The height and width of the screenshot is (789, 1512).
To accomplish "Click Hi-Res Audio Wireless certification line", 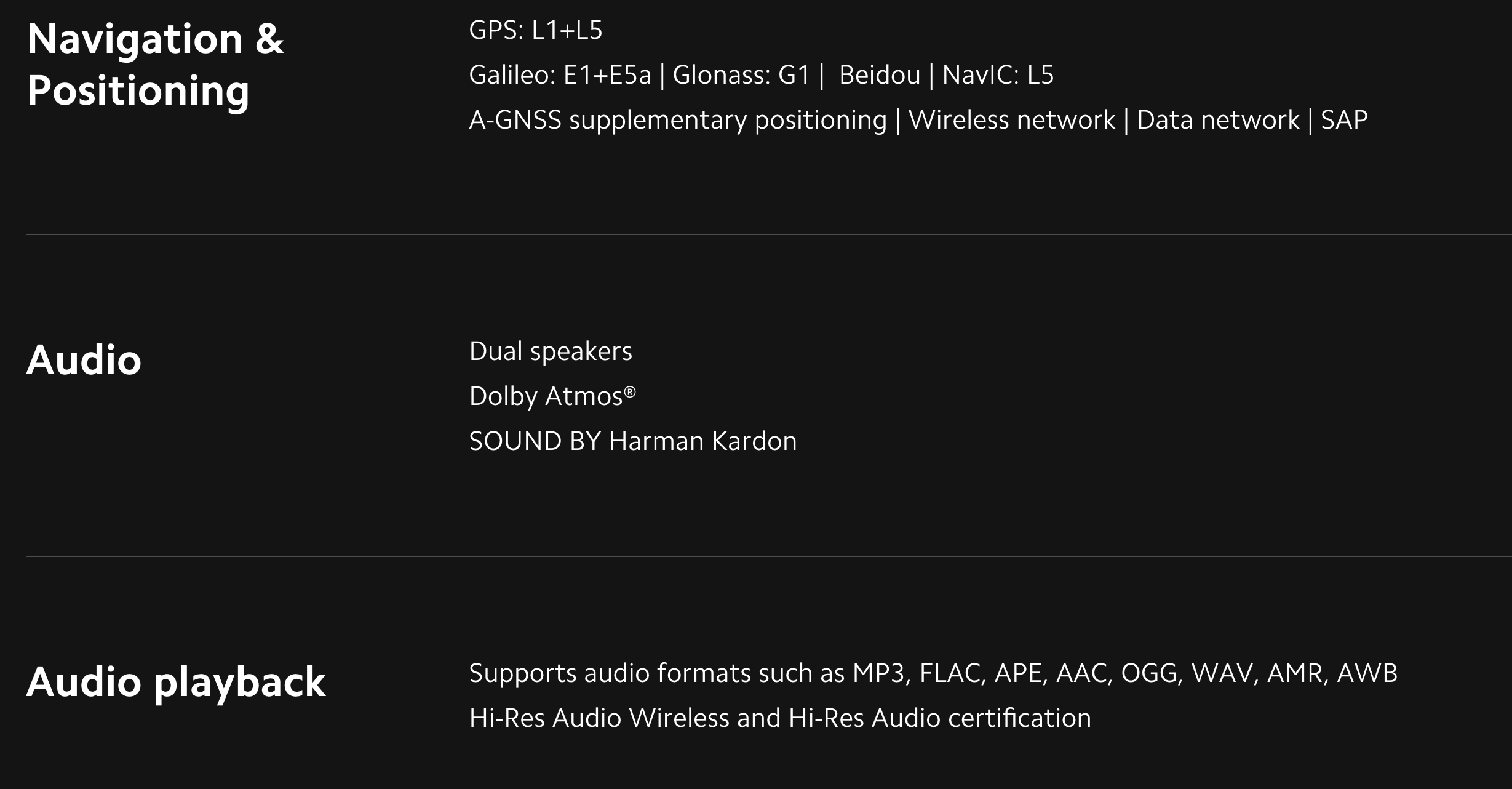I will 780,718.
